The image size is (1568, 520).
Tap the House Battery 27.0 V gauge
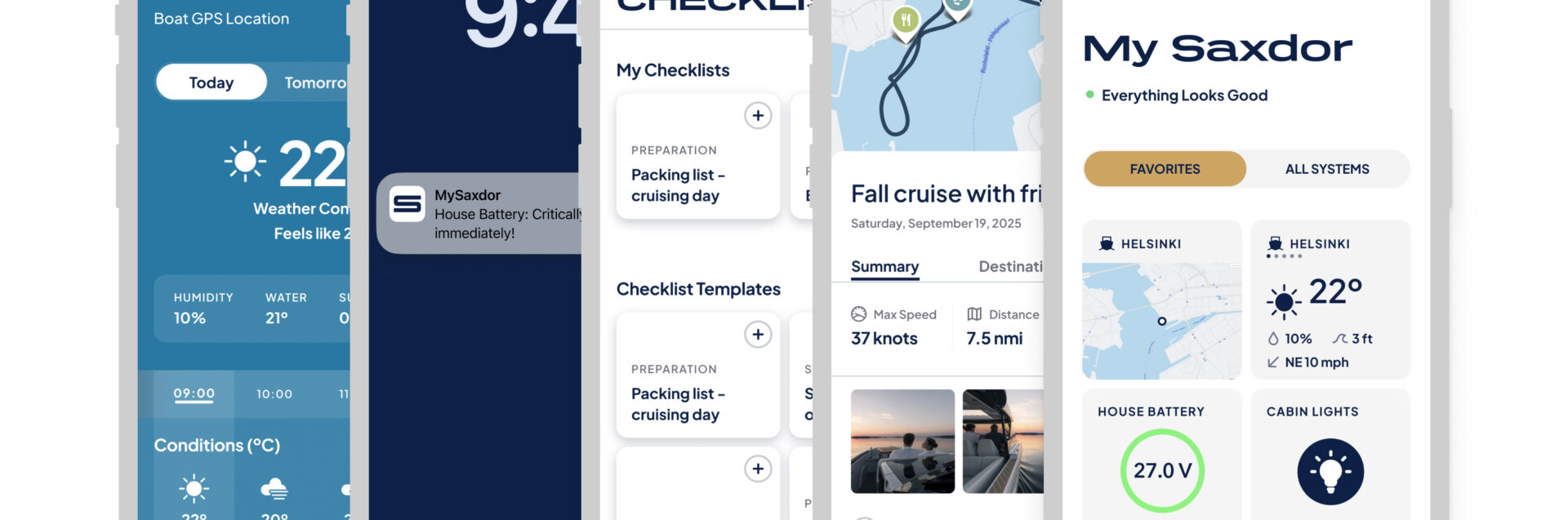click(1162, 470)
